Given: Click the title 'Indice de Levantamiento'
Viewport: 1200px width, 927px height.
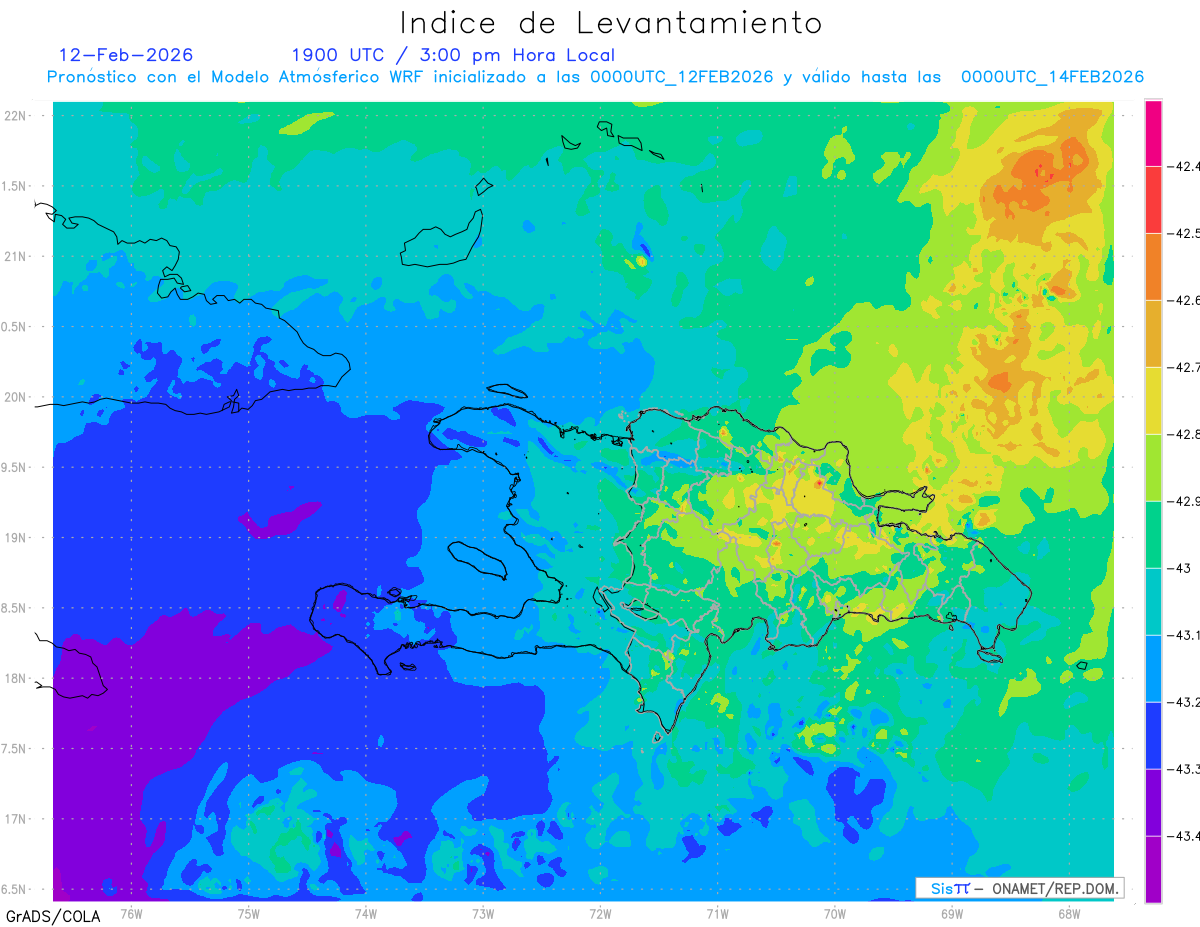Looking at the screenshot, I should tap(611, 23).
